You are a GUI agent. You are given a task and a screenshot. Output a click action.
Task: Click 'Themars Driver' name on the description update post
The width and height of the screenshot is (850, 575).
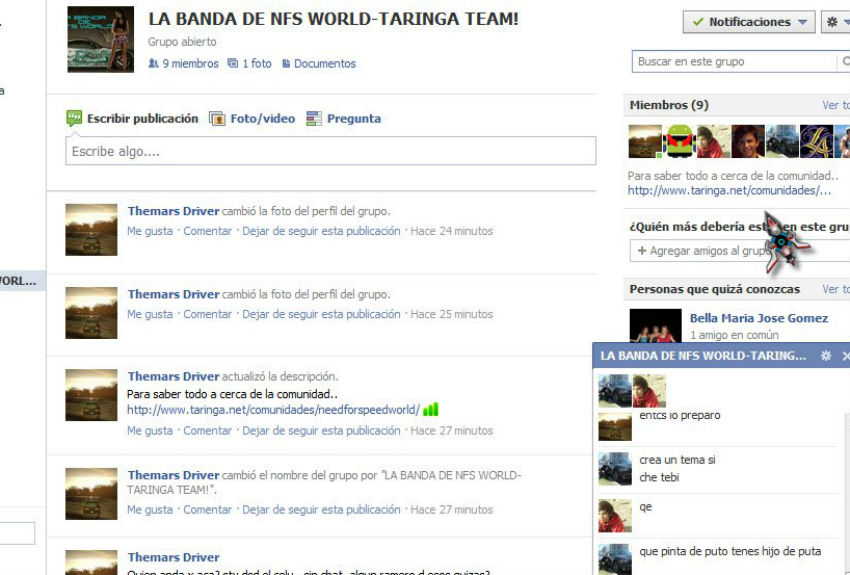pyautogui.click(x=173, y=376)
